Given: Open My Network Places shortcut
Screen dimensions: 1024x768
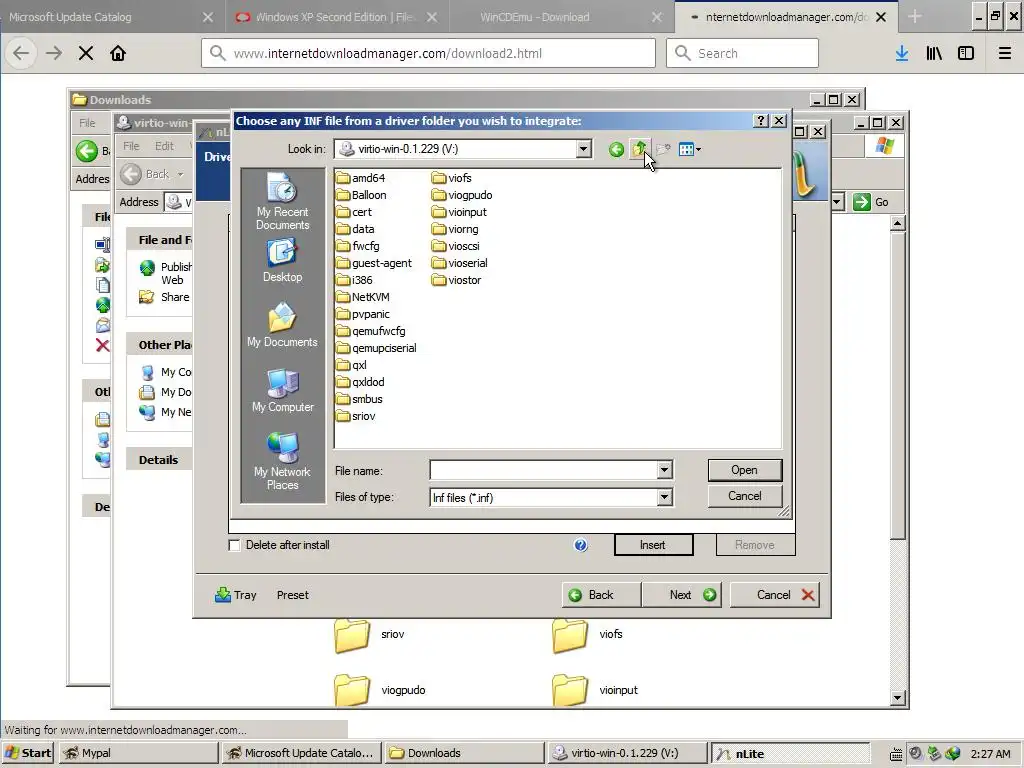Looking at the screenshot, I should point(283,461).
